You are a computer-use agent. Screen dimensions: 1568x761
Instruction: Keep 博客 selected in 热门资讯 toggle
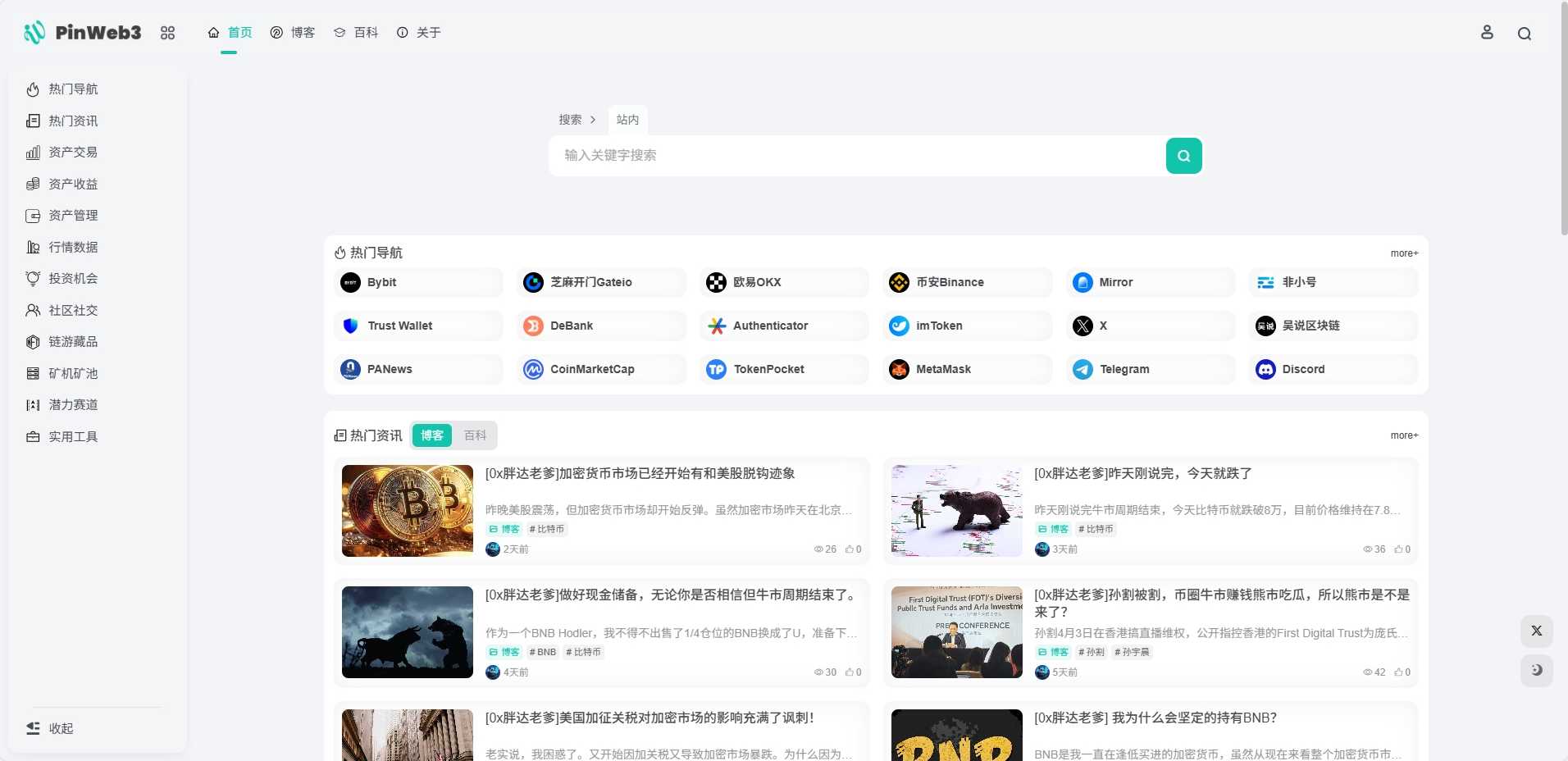(431, 435)
